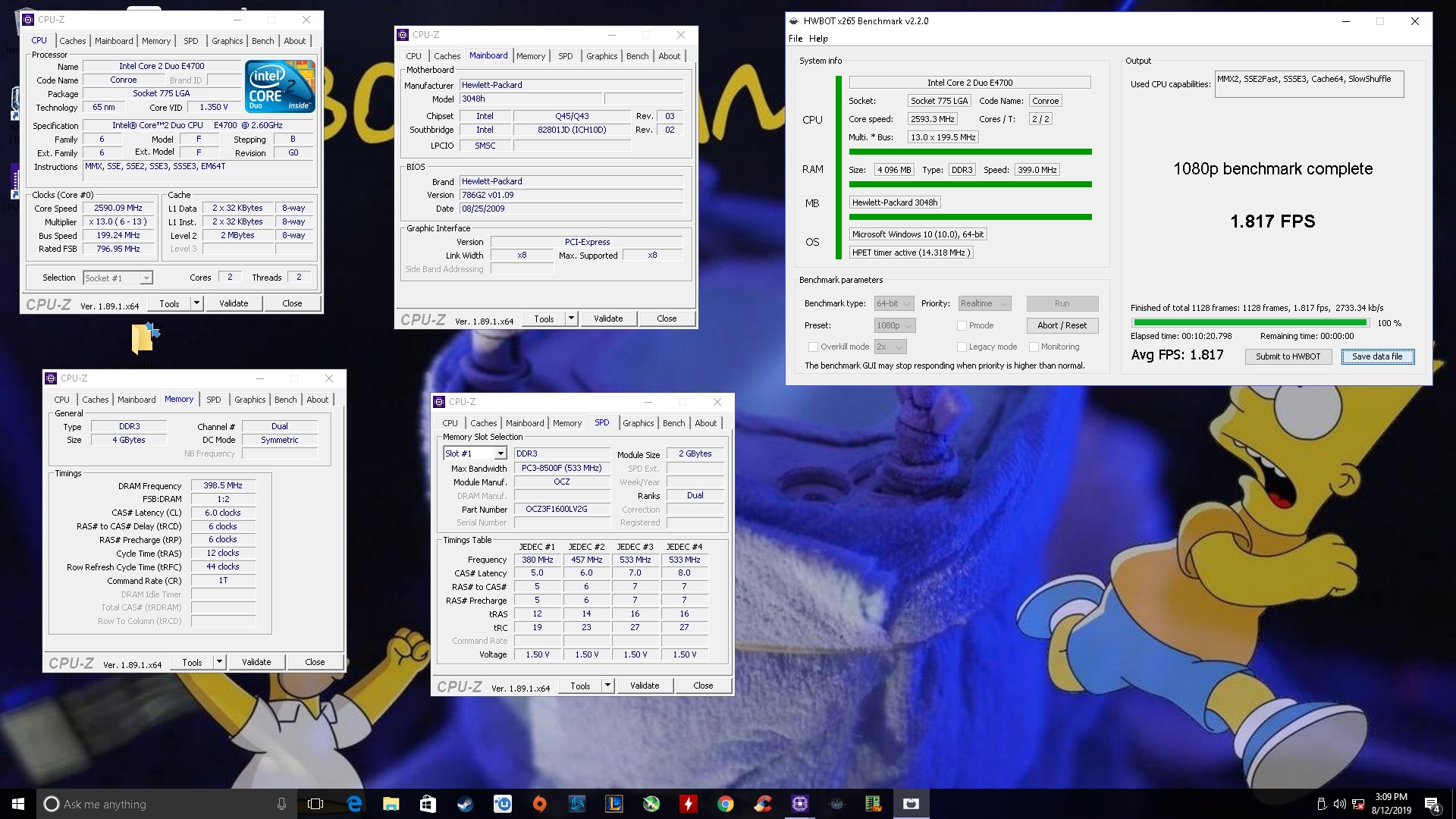This screenshot has height=819, width=1456.
Task: Open League of Legends taskbar icon
Action: [x=613, y=804]
